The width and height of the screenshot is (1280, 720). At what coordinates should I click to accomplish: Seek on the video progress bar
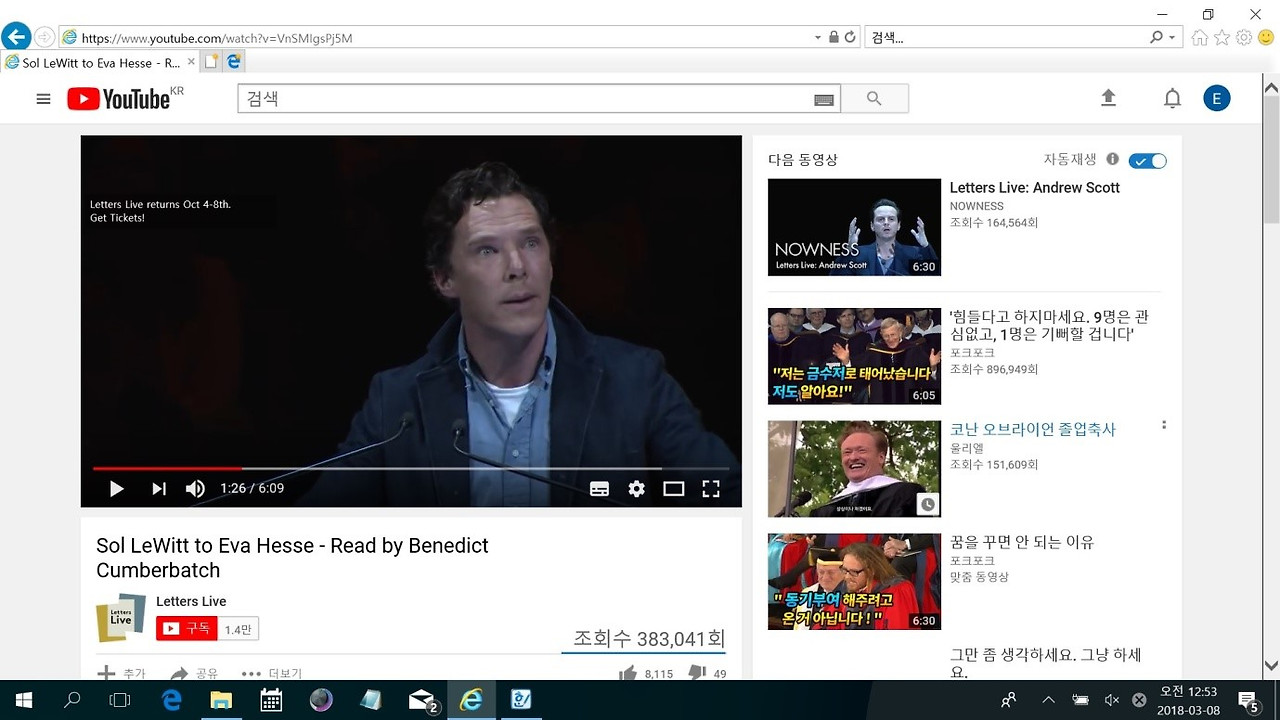411,468
